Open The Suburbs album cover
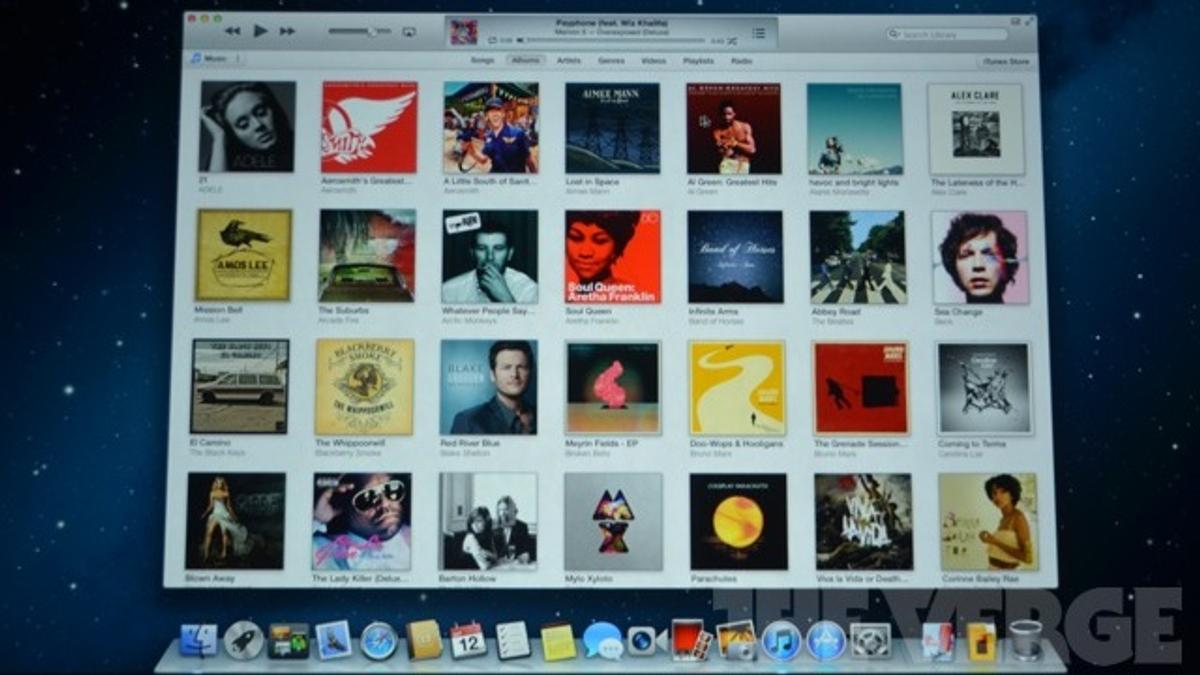Viewport: 1200px width, 675px height. pyautogui.click(x=367, y=255)
